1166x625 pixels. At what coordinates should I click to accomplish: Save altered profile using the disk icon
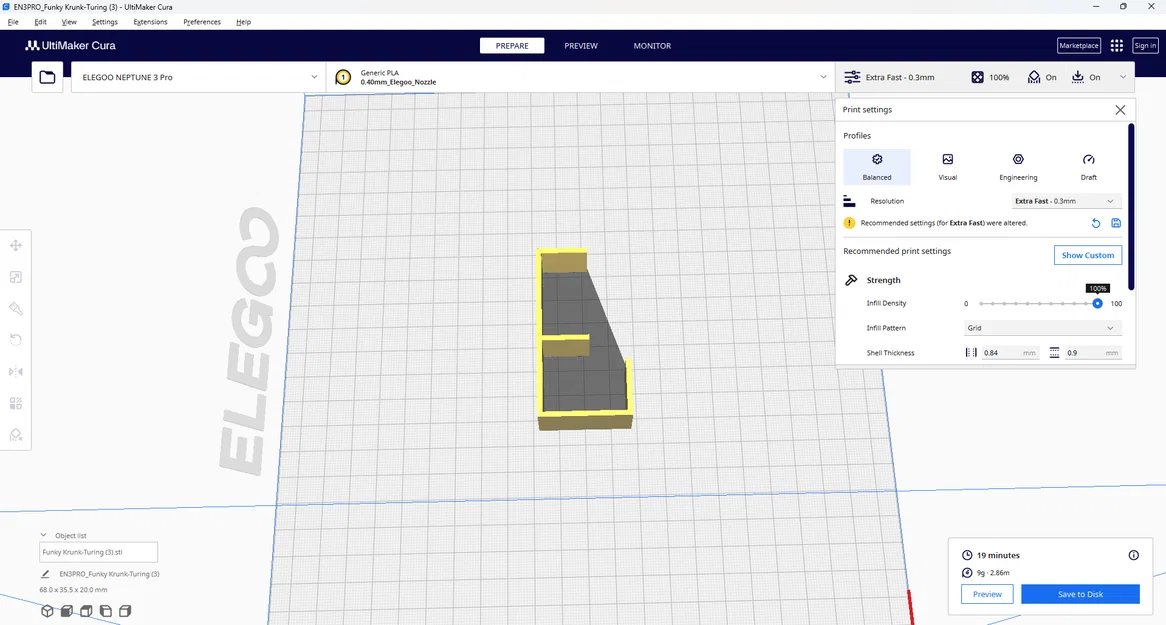[x=1115, y=223]
